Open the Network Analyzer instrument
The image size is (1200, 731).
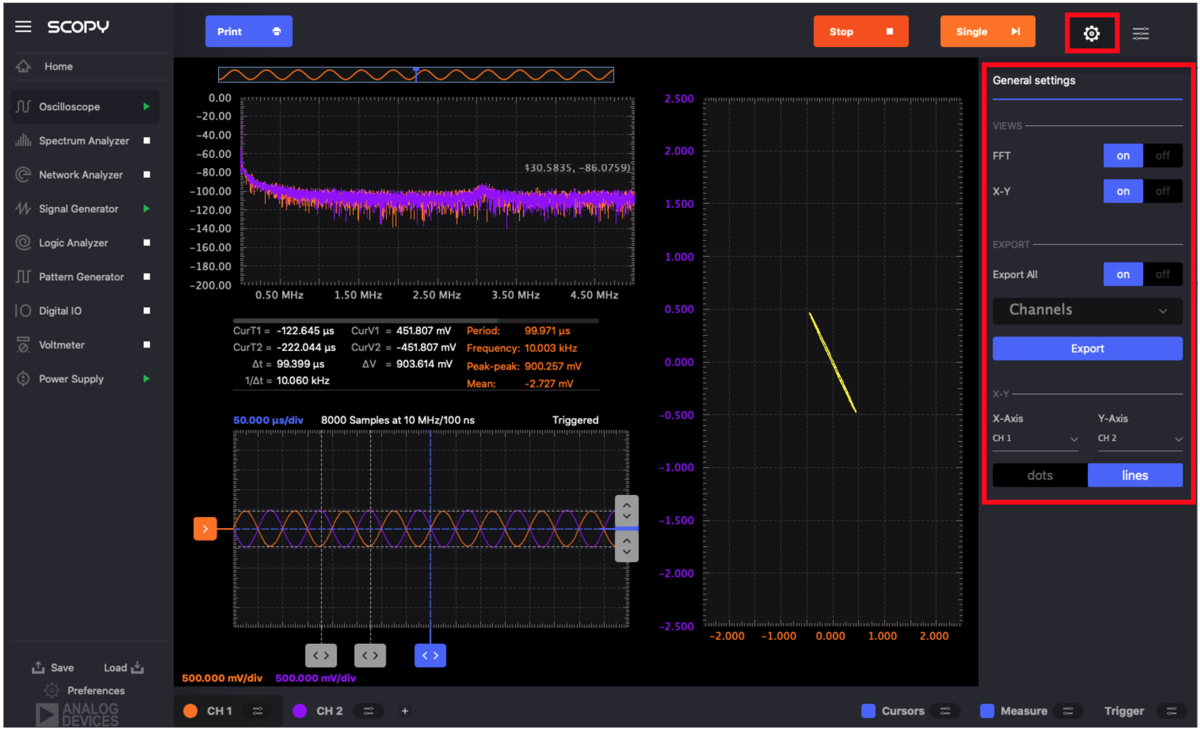click(x=80, y=175)
